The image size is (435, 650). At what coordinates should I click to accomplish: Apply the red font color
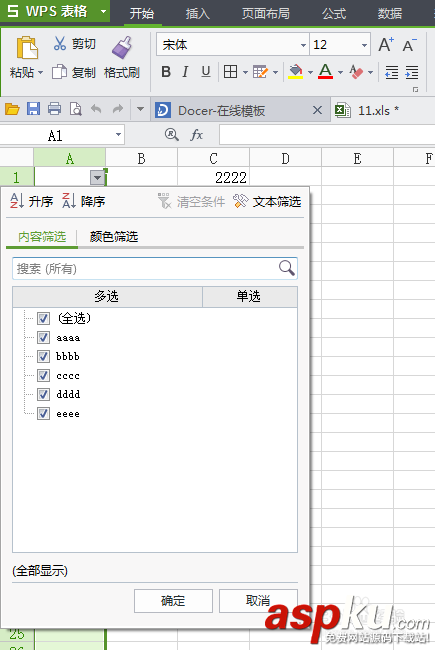pos(326,72)
